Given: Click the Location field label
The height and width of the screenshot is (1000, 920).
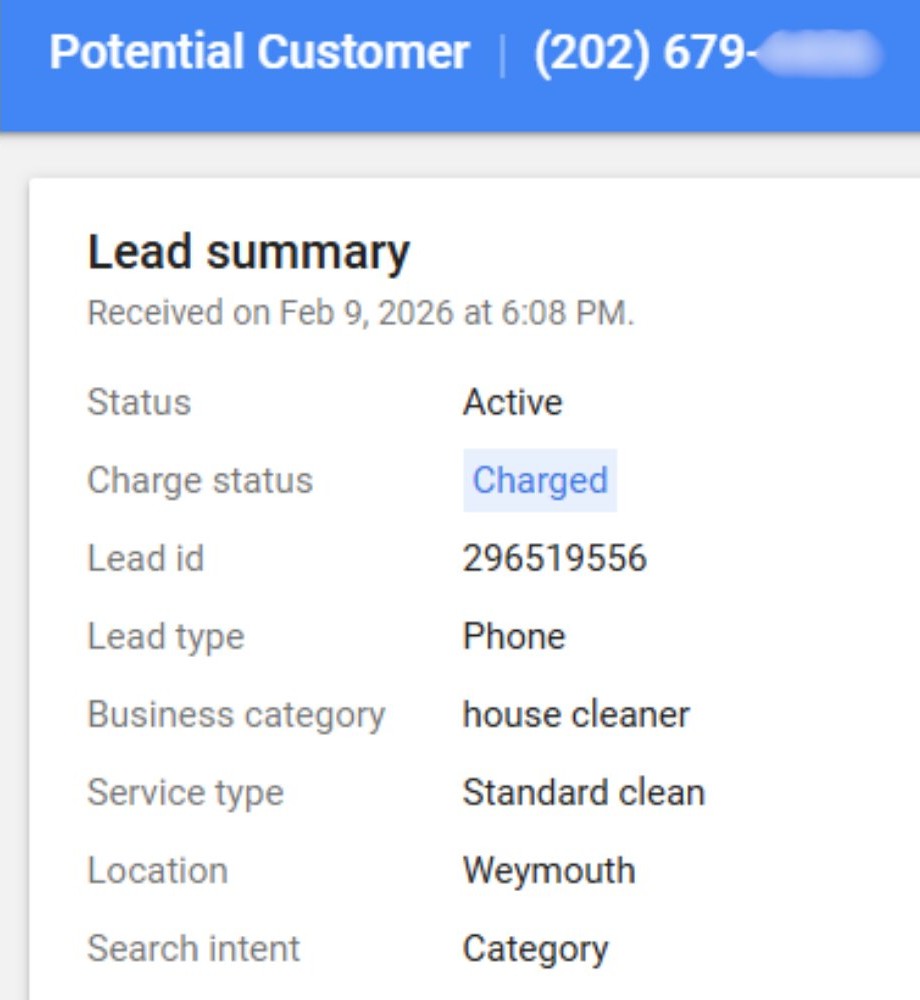Looking at the screenshot, I should tap(157, 871).
